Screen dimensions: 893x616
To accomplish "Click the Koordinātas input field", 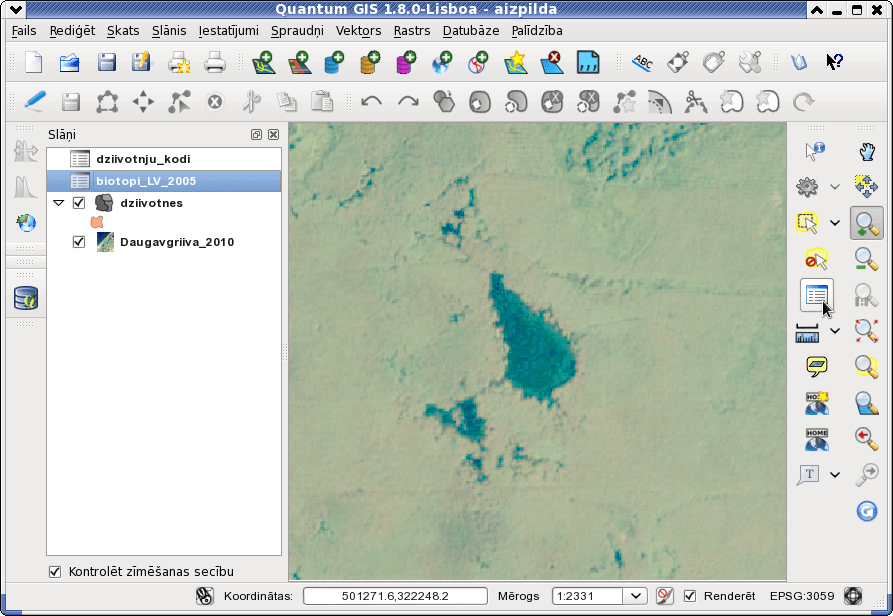I will pyautogui.click(x=395, y=596).
